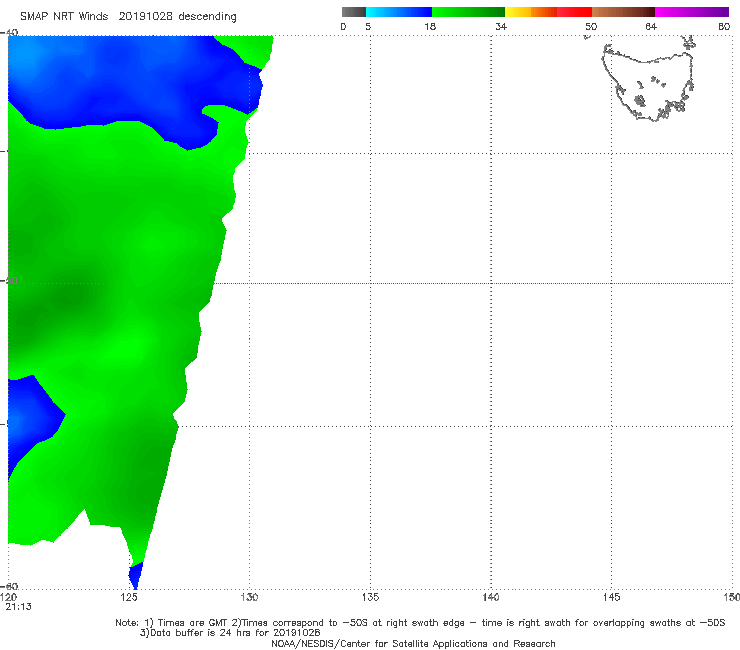
Task: Click the longitude label '125'
Action: click(x=129, y=598)
